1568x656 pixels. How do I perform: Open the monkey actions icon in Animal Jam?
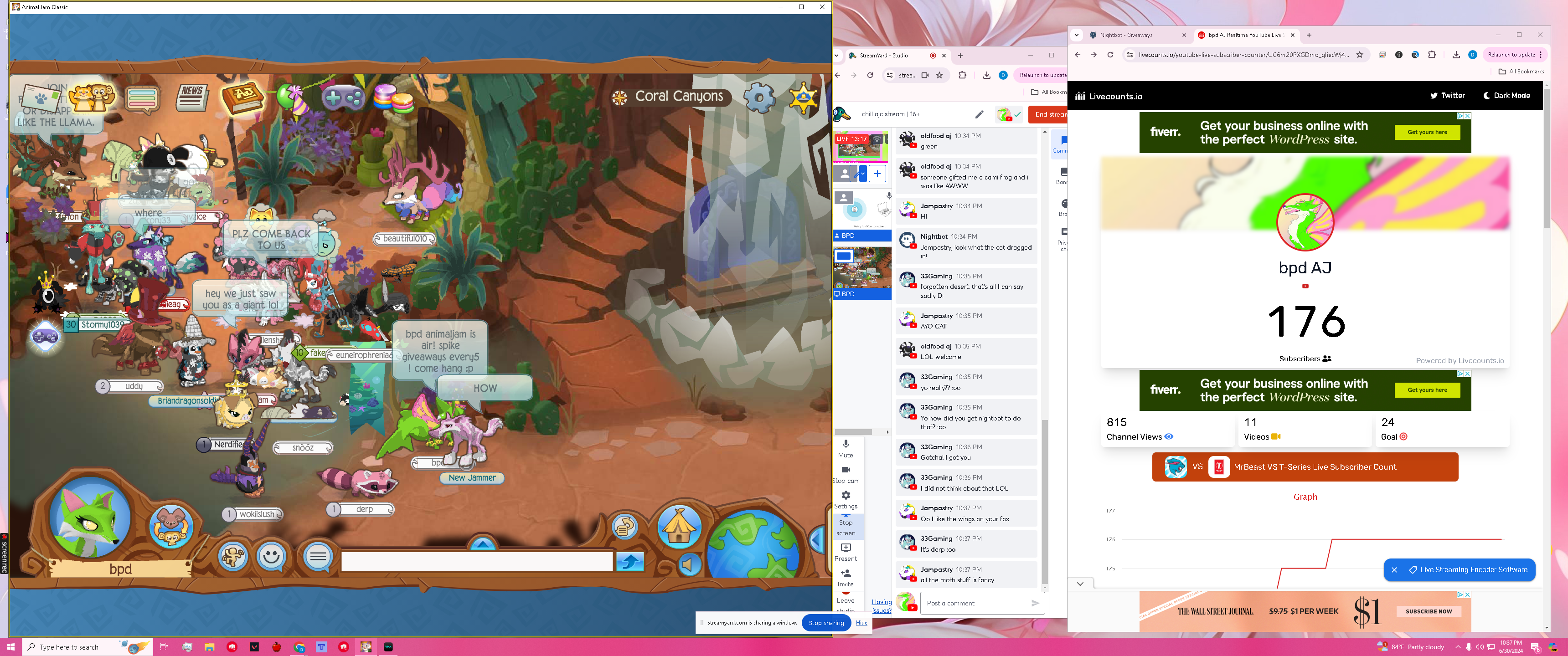[x=232, y=556]
